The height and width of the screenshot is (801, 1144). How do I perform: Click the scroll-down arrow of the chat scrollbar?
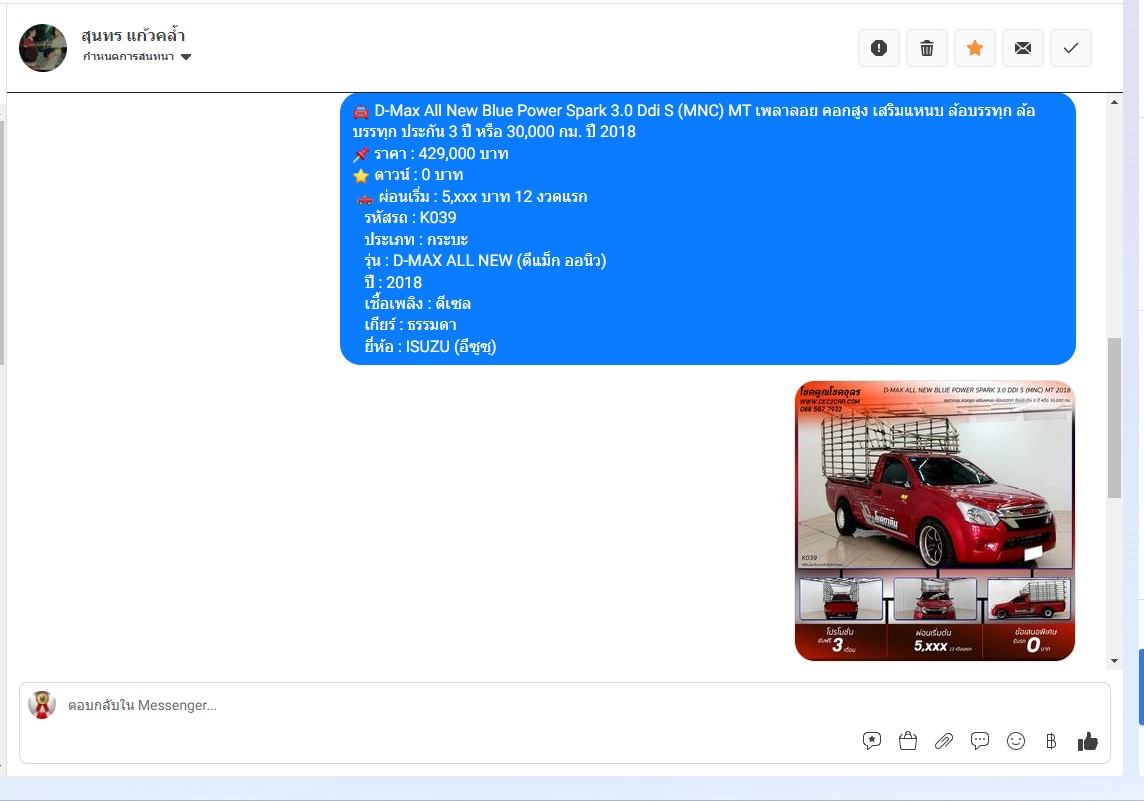tap(1114, 661)
